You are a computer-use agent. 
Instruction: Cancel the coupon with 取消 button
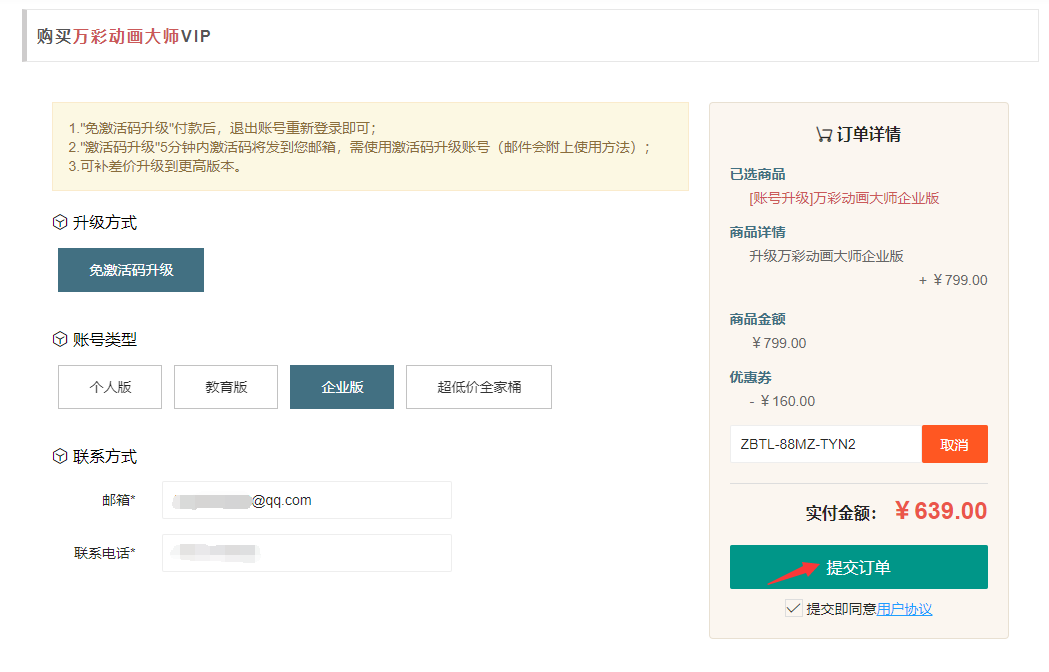955,444
